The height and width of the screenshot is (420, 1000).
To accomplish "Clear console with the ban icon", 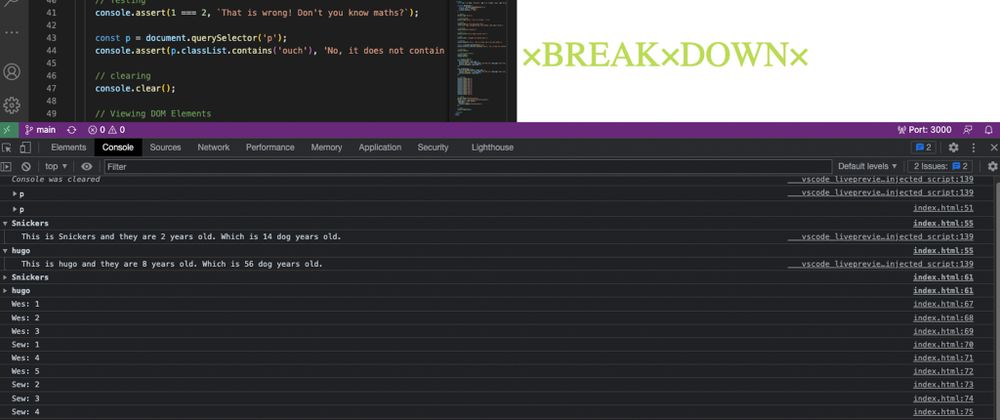I will (x=26, y=166).
